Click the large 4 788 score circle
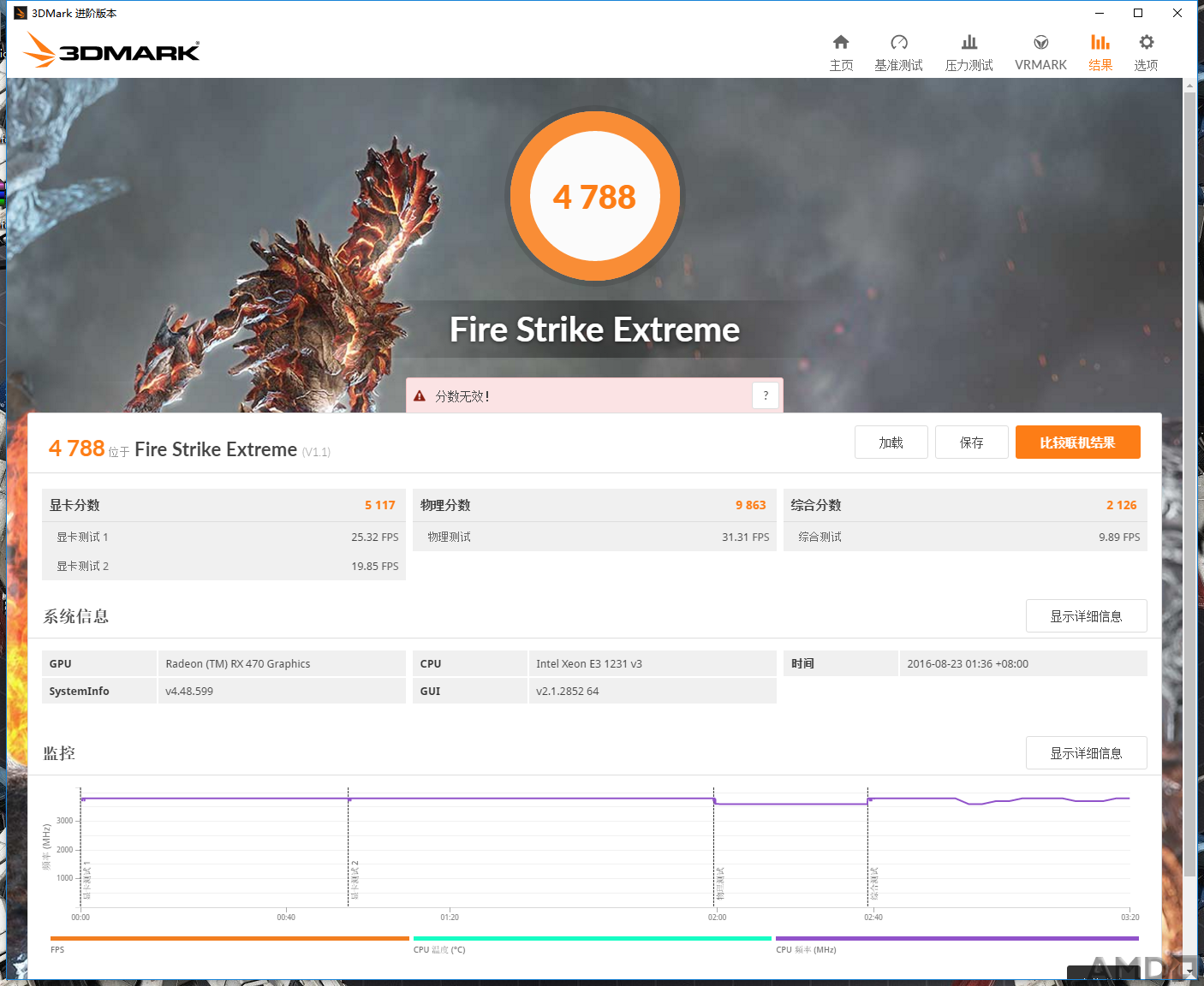Viewport: 1204px width, 986px height. click(595, 197)
